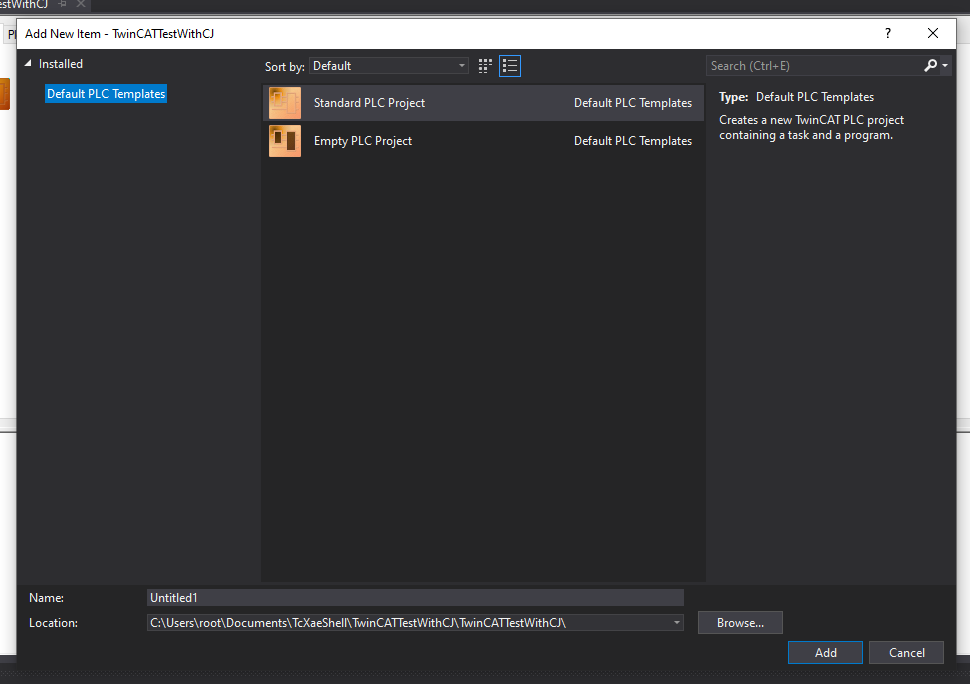
Task: Click the Browse... button
Action: [740, 623]
